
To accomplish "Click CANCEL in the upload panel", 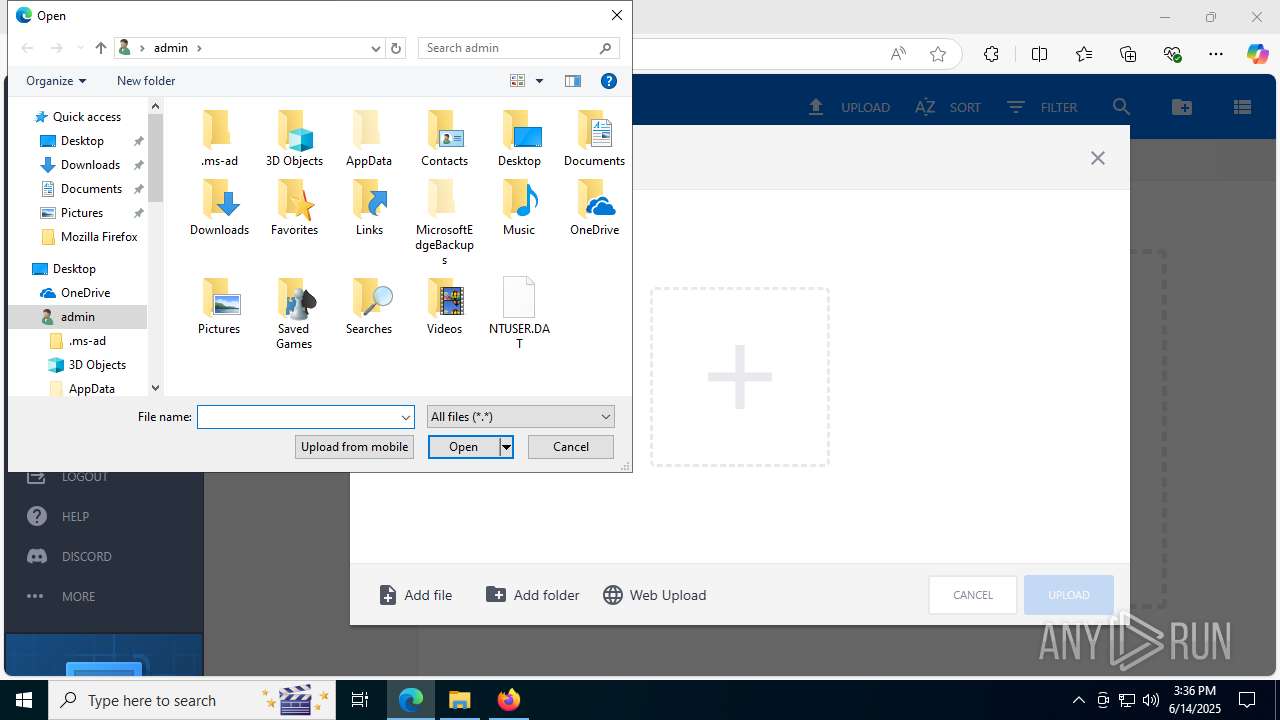I will click(x=973, y=595).
